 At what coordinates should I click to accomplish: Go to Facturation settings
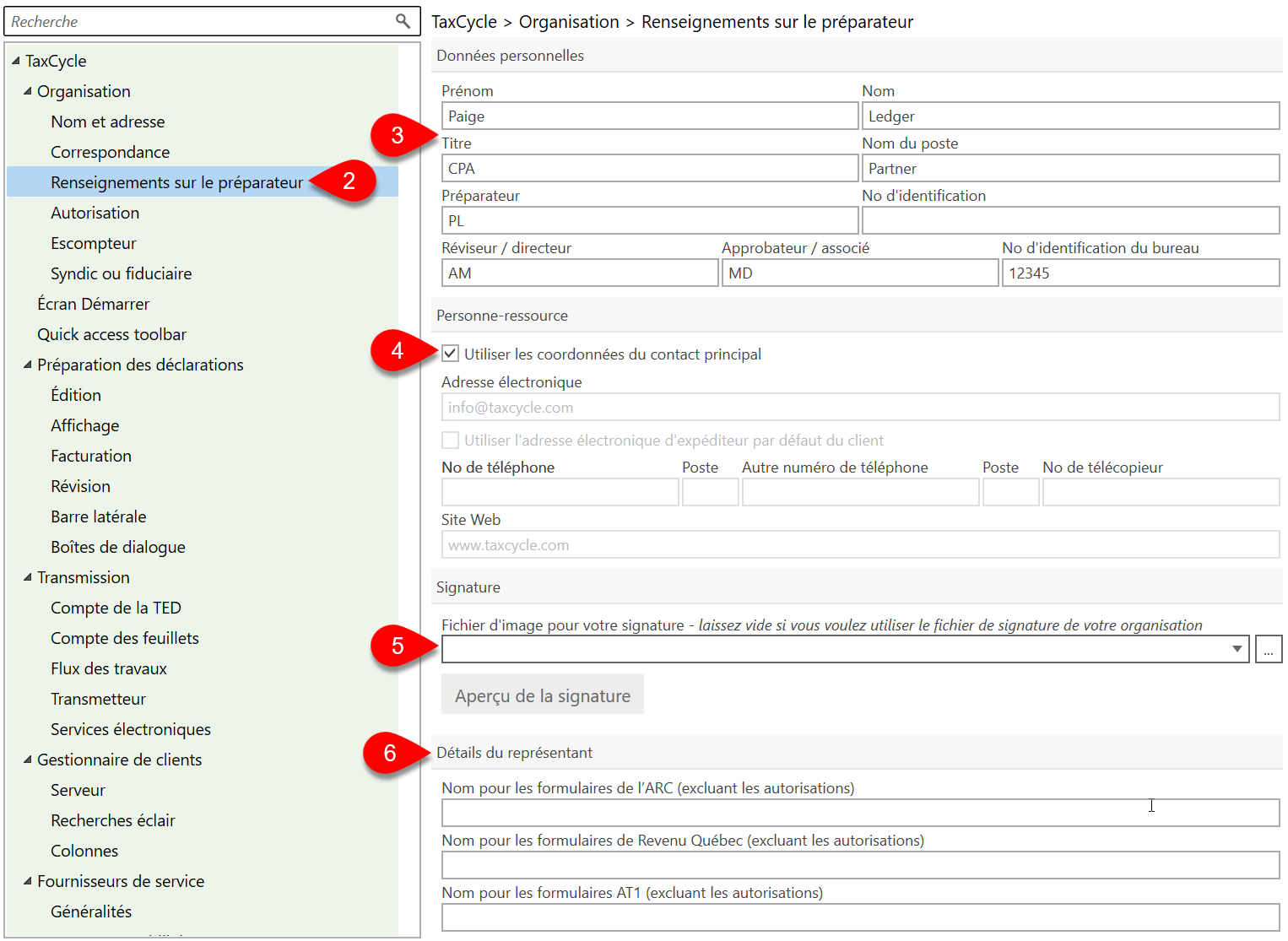[91, 456]
